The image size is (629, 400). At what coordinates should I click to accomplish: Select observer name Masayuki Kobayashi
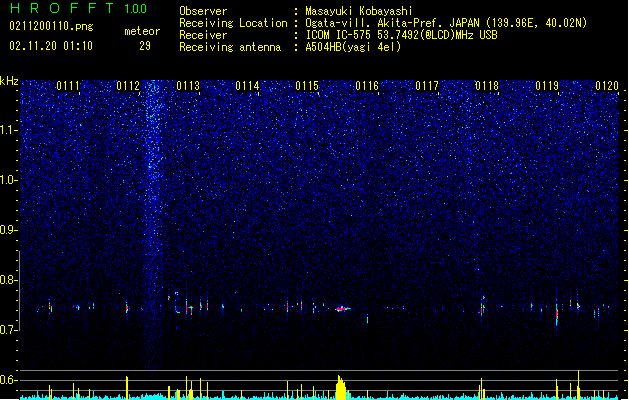[359, 11]
